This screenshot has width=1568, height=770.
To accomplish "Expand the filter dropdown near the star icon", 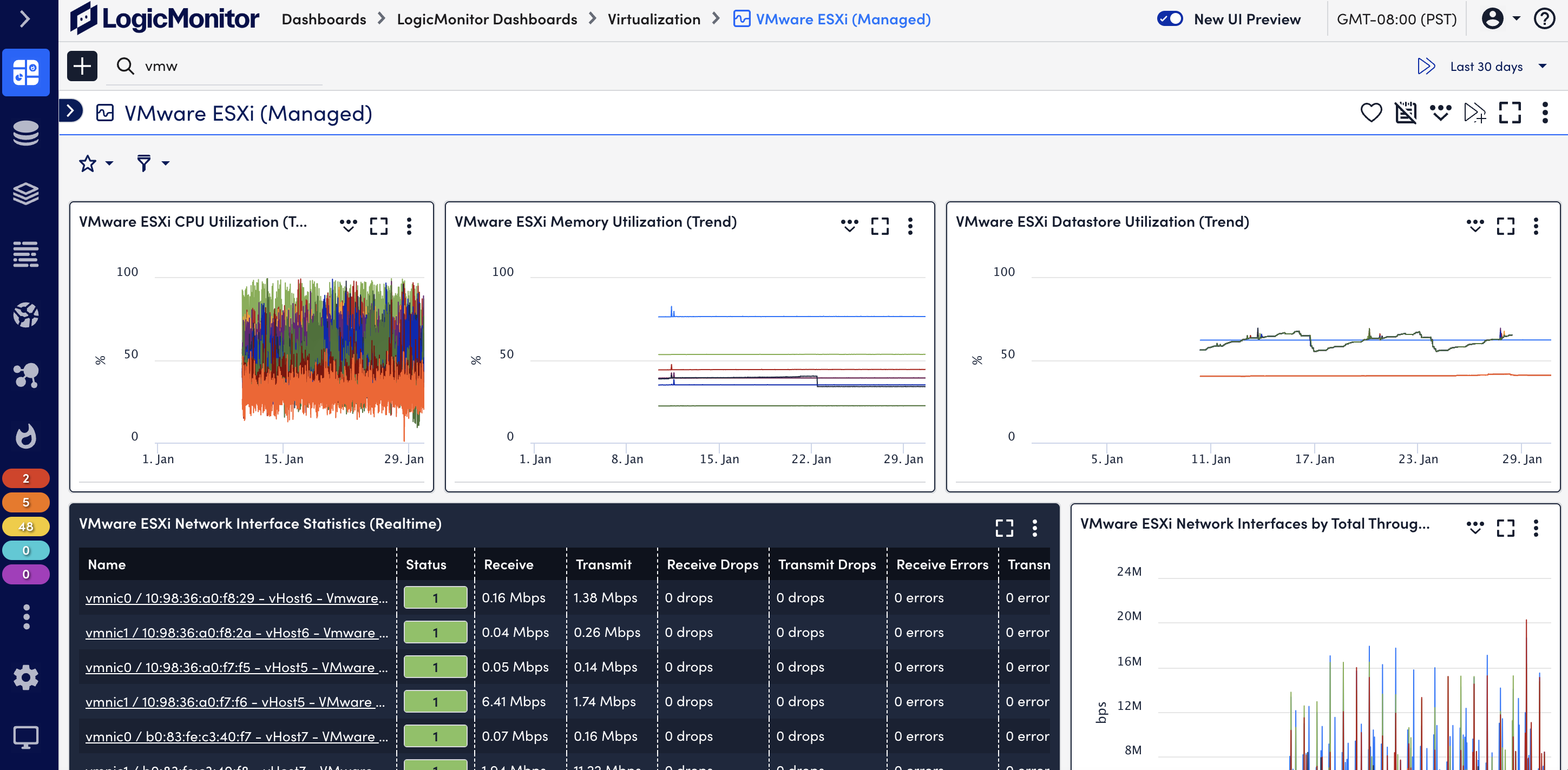I will [x=152, y=163].
